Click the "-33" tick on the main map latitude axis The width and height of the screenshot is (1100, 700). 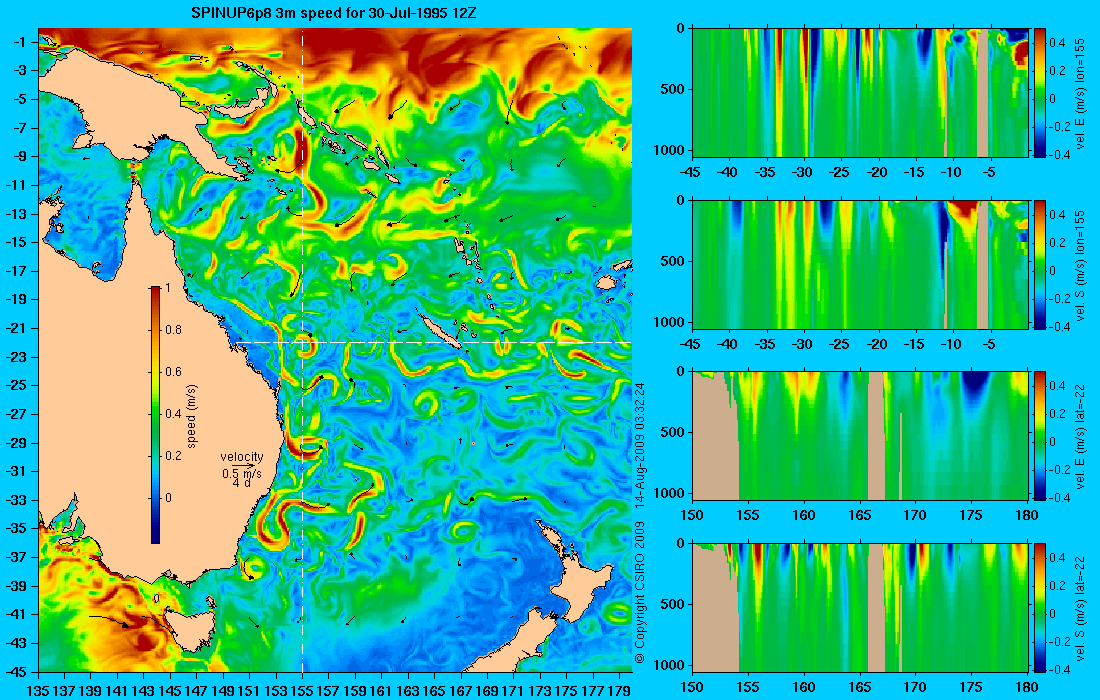[17, 500]
